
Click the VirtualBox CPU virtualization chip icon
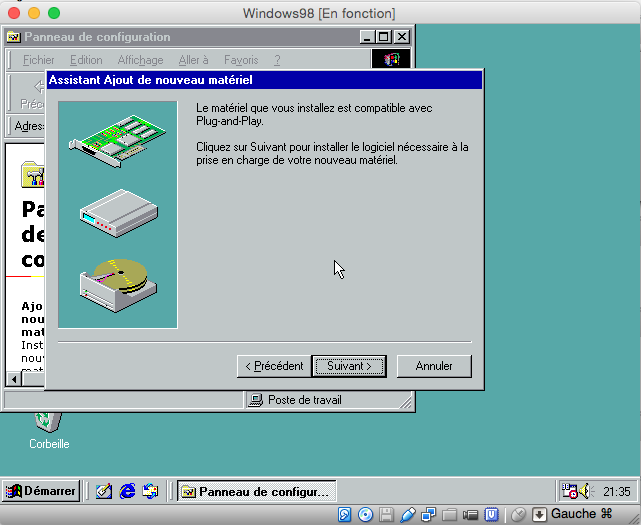click(x=491, y=515)
